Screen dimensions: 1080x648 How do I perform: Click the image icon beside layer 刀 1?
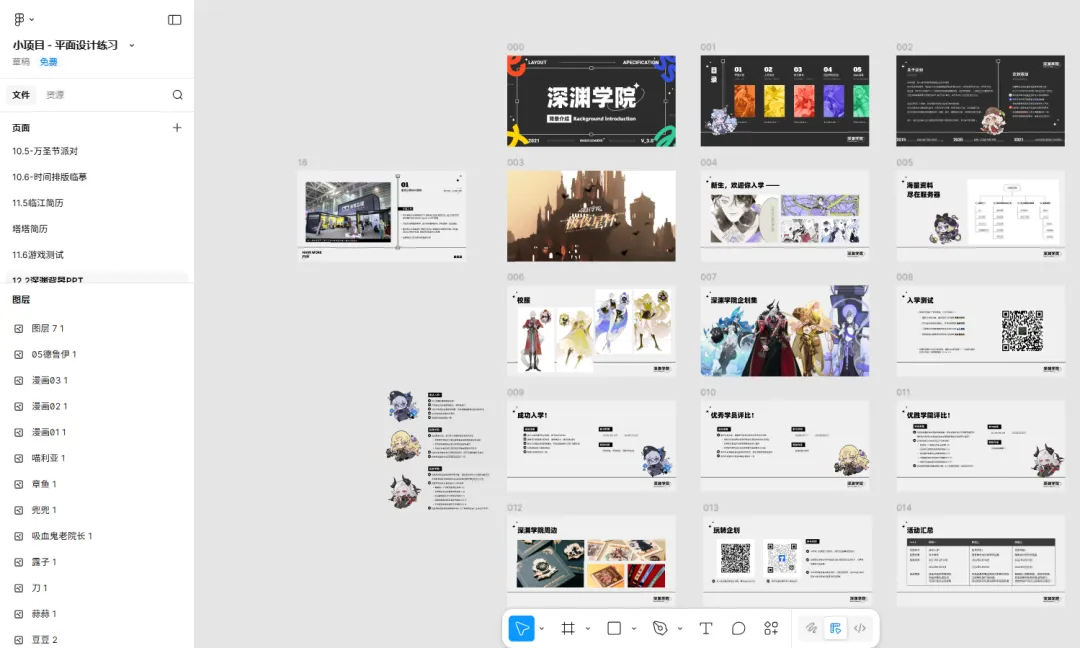(x=19, y=588)
